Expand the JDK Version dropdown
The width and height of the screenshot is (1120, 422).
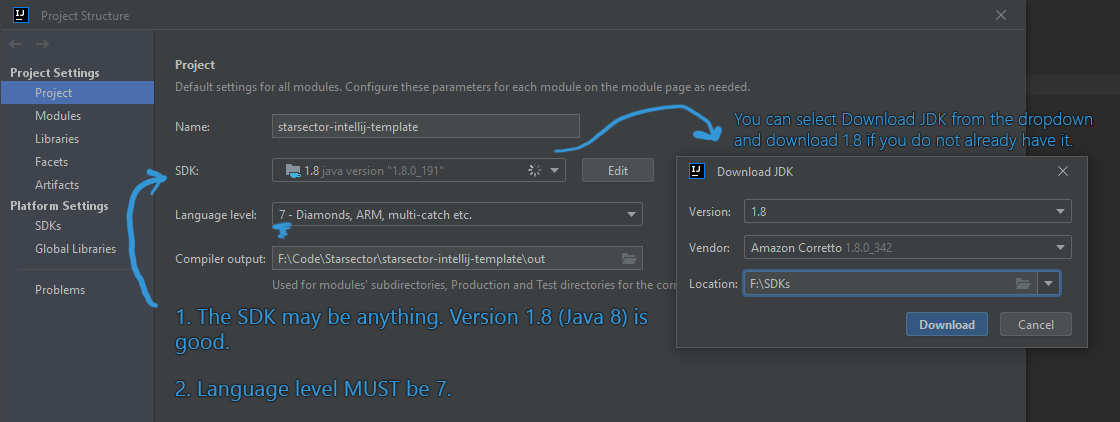(1059, 212)
